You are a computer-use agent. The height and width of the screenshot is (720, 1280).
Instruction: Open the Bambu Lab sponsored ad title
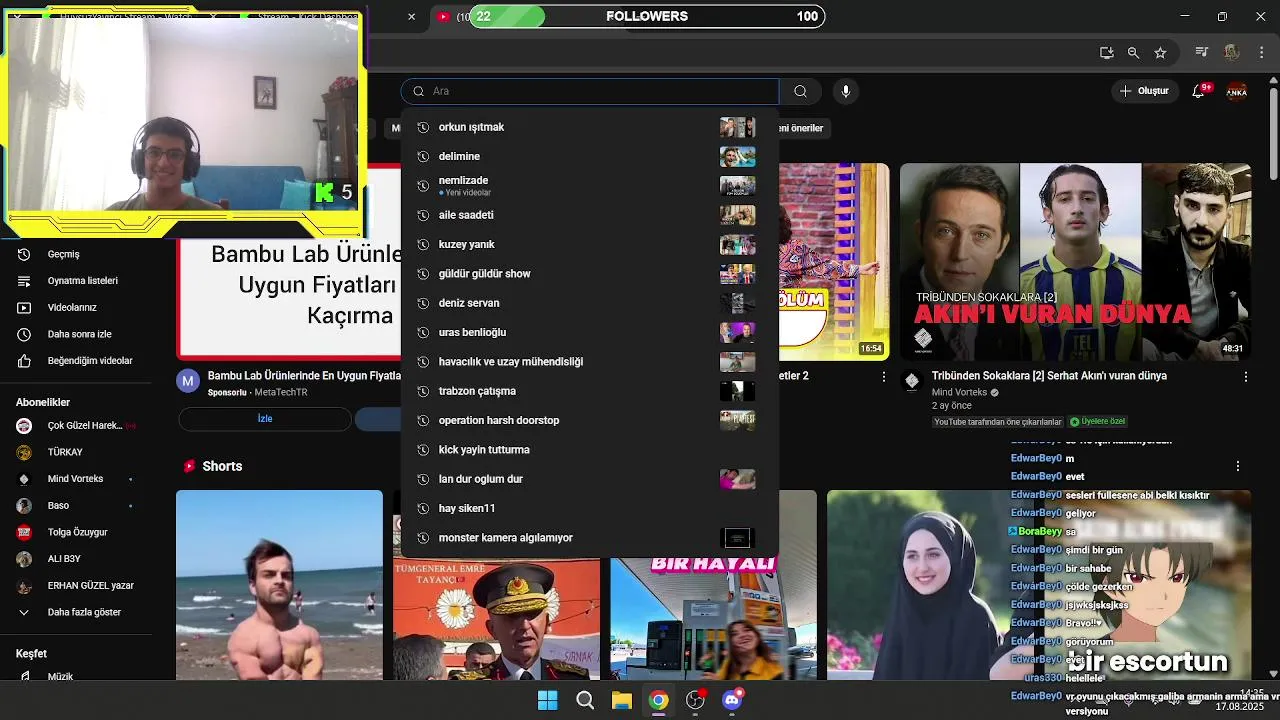[304, 376]
